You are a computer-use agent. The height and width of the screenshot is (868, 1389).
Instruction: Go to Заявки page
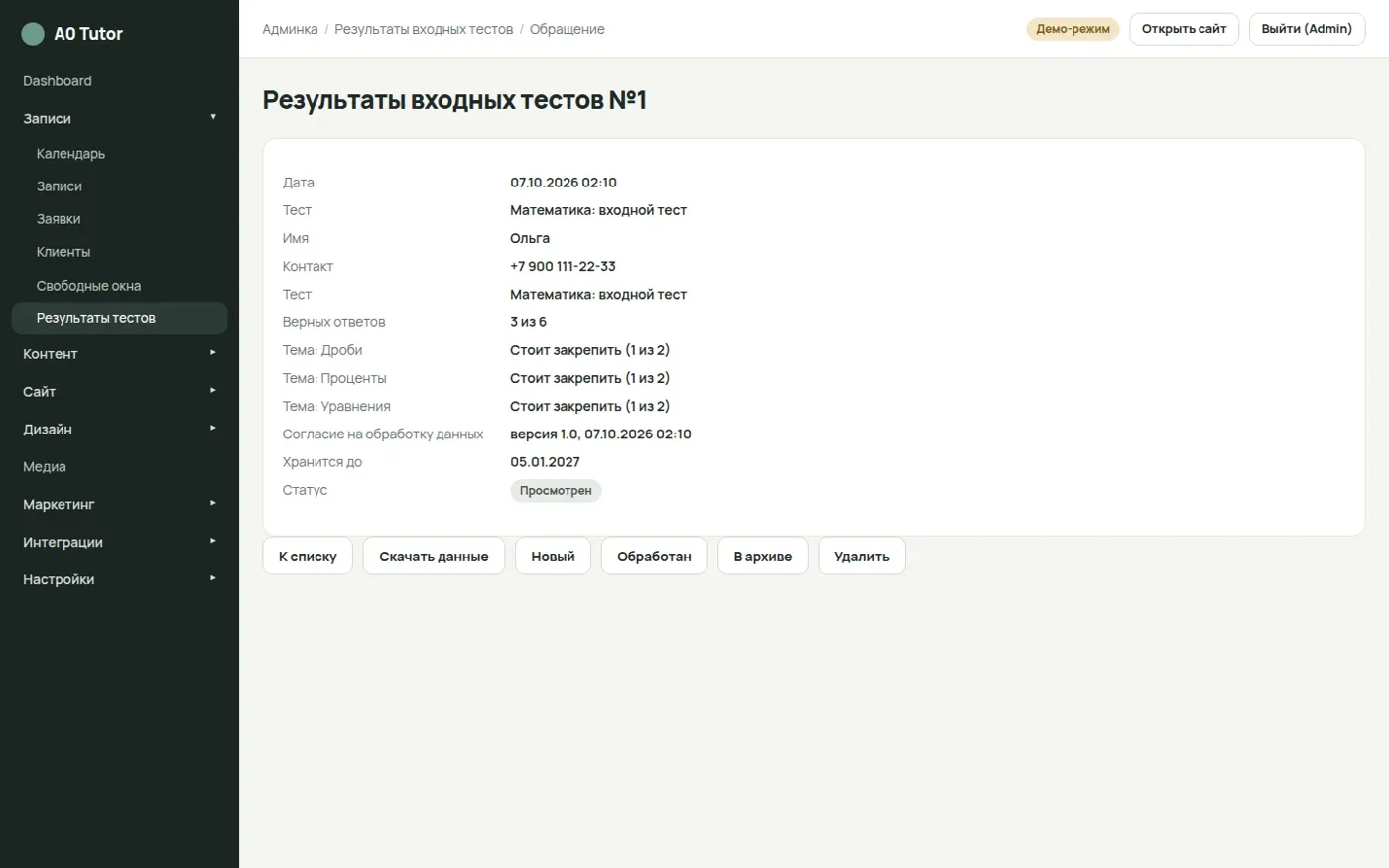click(x=59, y=219)
